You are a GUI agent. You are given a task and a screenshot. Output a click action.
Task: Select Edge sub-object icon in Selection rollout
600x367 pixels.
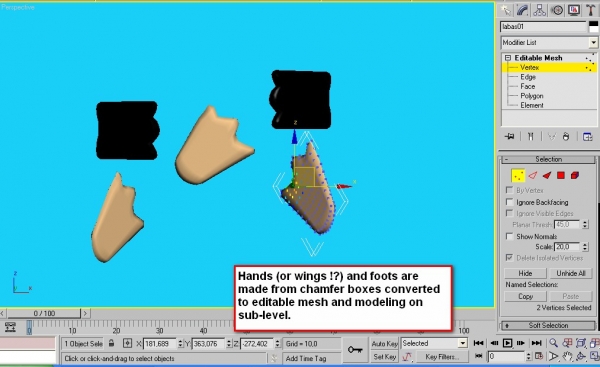(533, 176)
